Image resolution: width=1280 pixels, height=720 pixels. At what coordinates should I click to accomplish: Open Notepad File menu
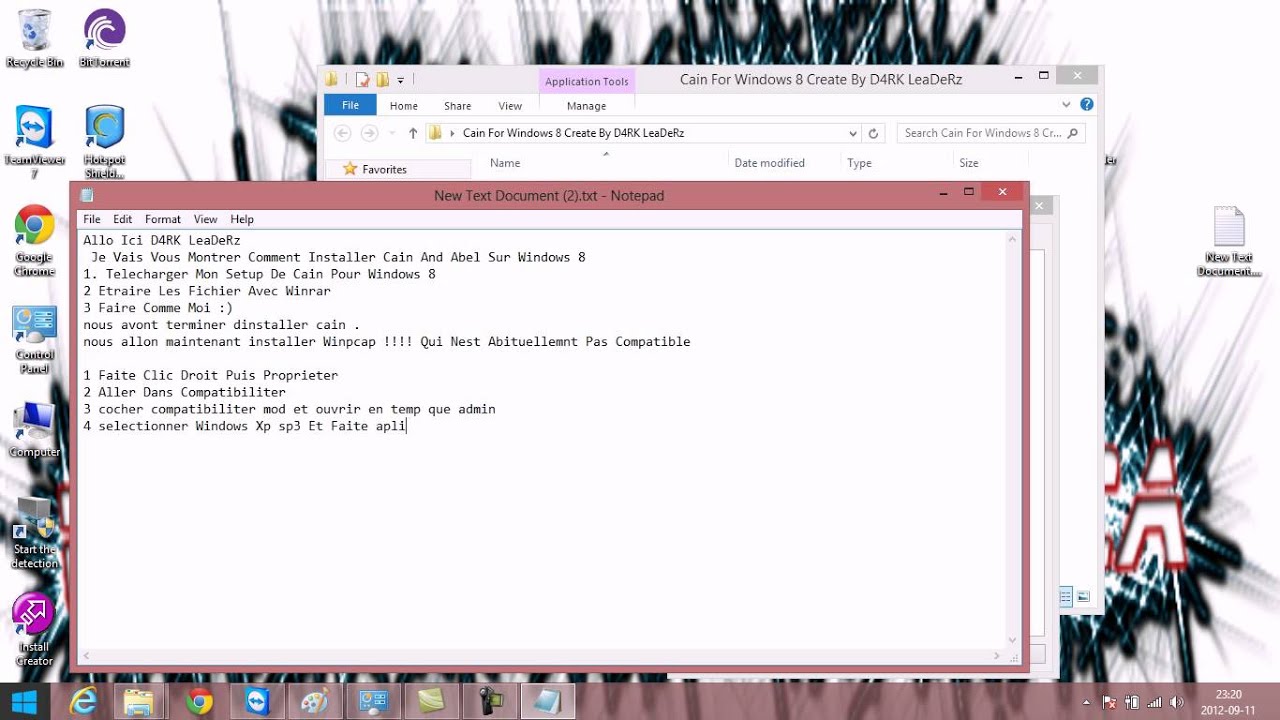(x=92, y=219)
